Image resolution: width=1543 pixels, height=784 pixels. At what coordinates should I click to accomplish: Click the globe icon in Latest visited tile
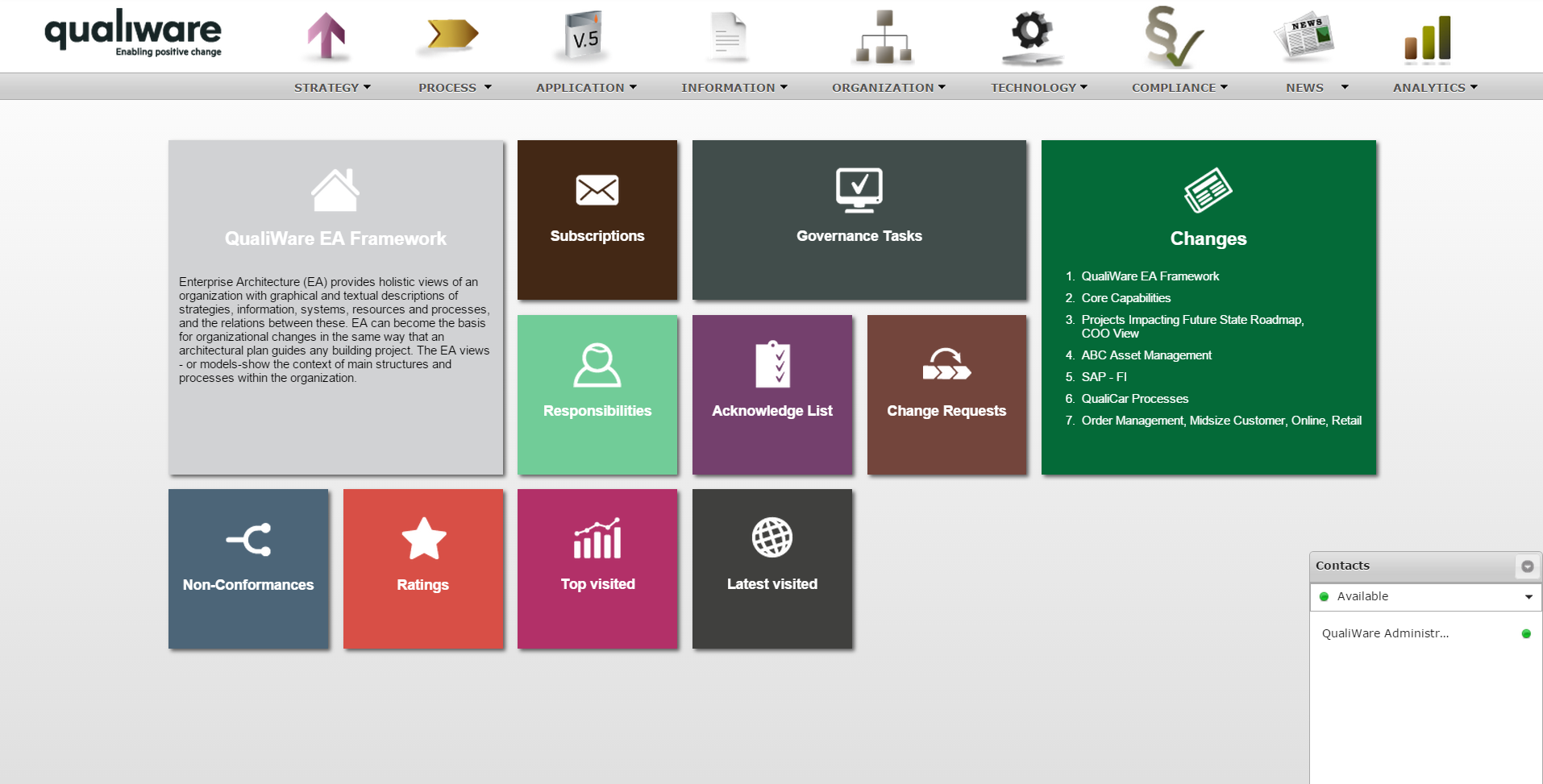(x=772, y=537)
